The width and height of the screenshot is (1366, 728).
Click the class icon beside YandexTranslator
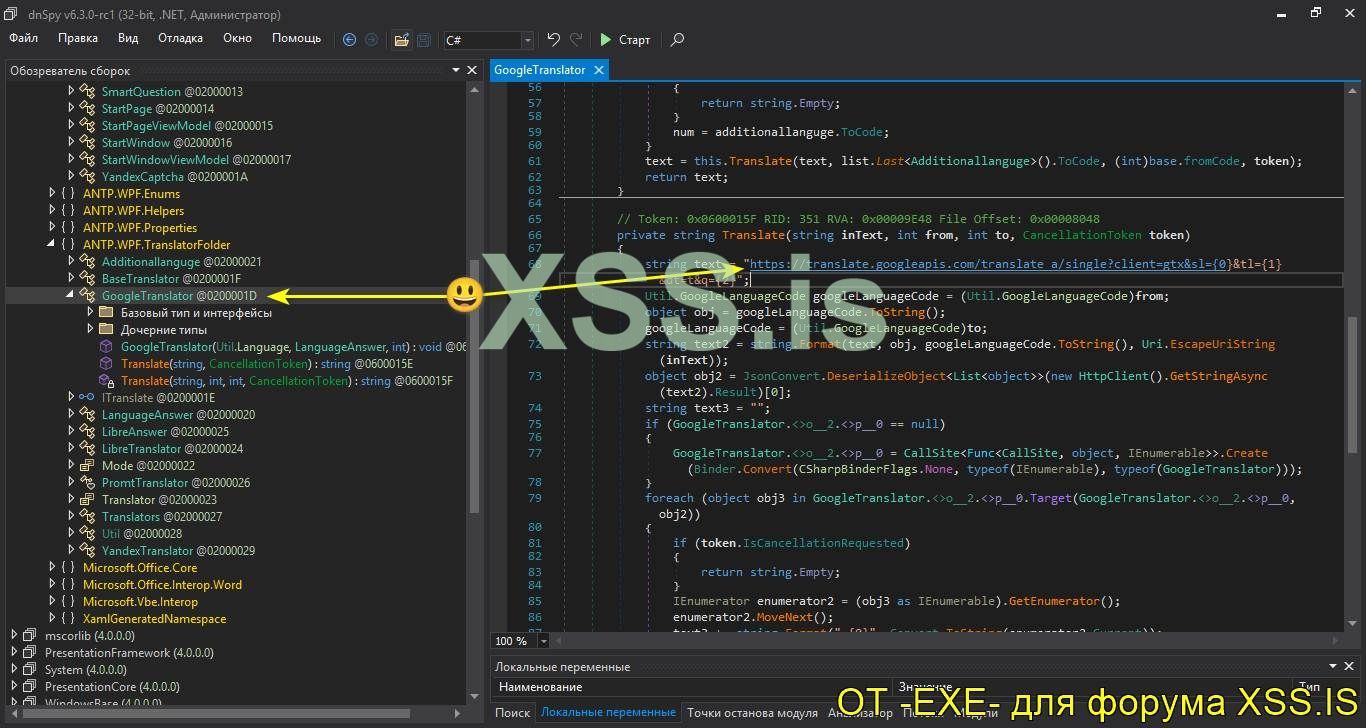click(x=87, y=550)
